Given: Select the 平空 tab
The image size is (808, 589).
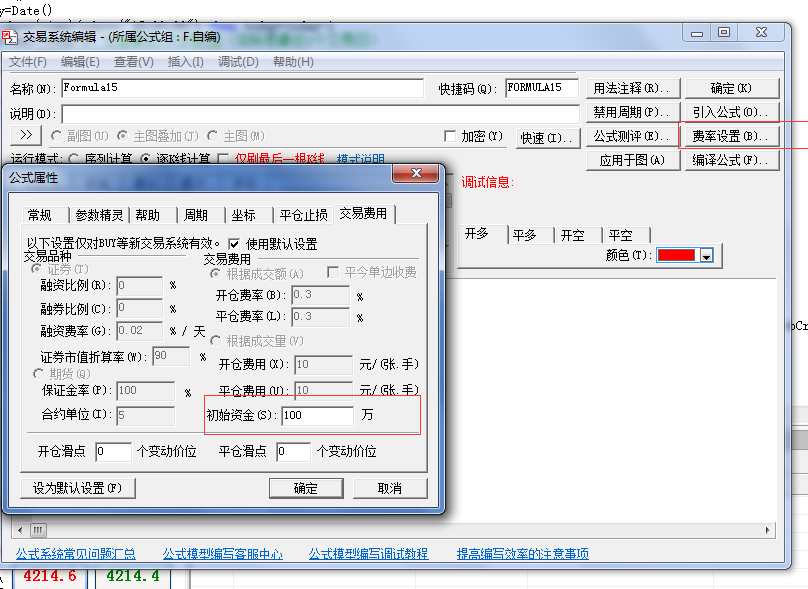Looking at the screenshot, I should tap(620, 235).
